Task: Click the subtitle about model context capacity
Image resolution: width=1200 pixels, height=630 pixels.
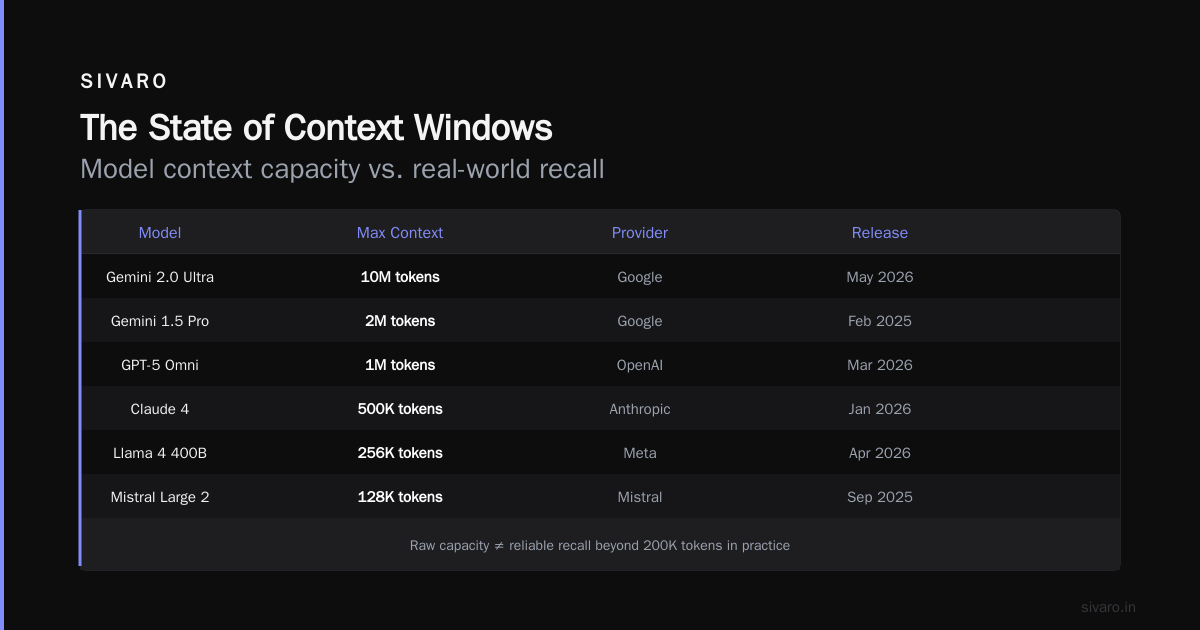Action: (342, 169)
